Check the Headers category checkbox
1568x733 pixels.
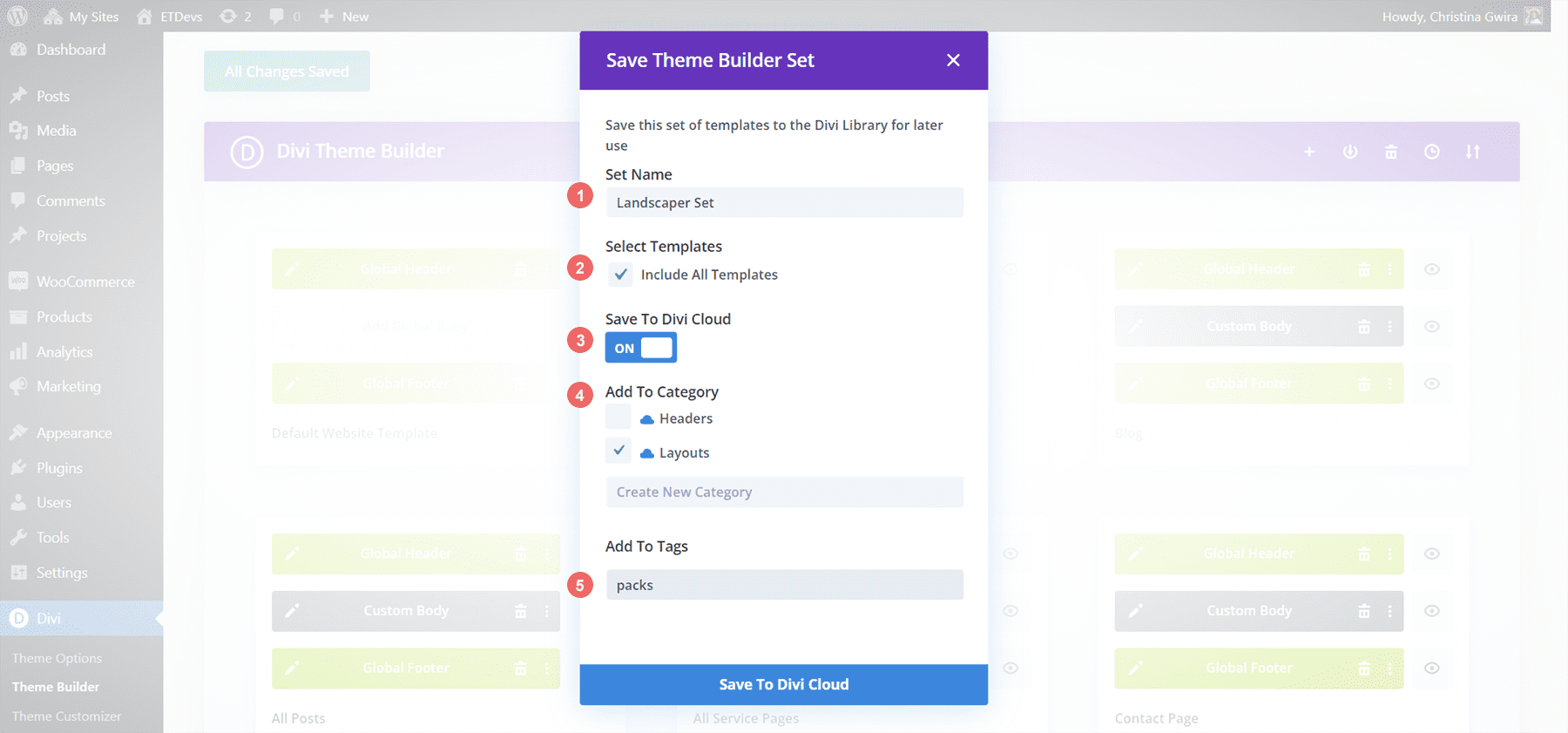click(618, 417)
